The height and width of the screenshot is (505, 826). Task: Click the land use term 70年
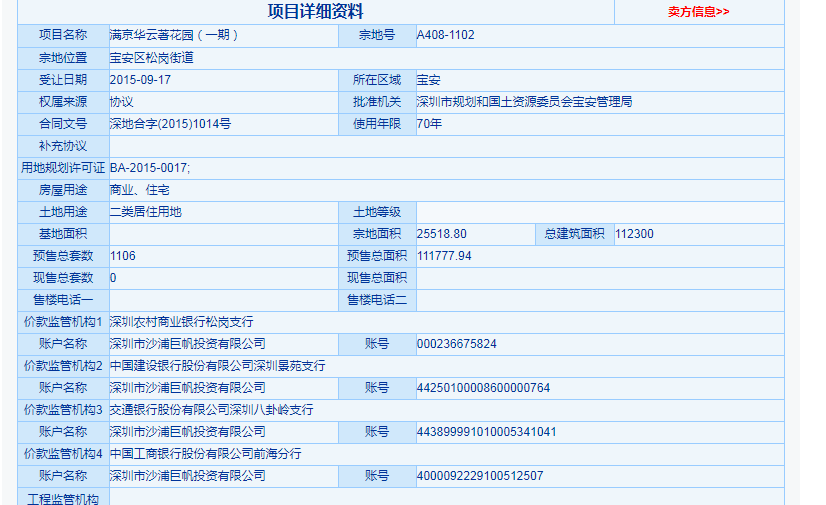coord(429,124)
